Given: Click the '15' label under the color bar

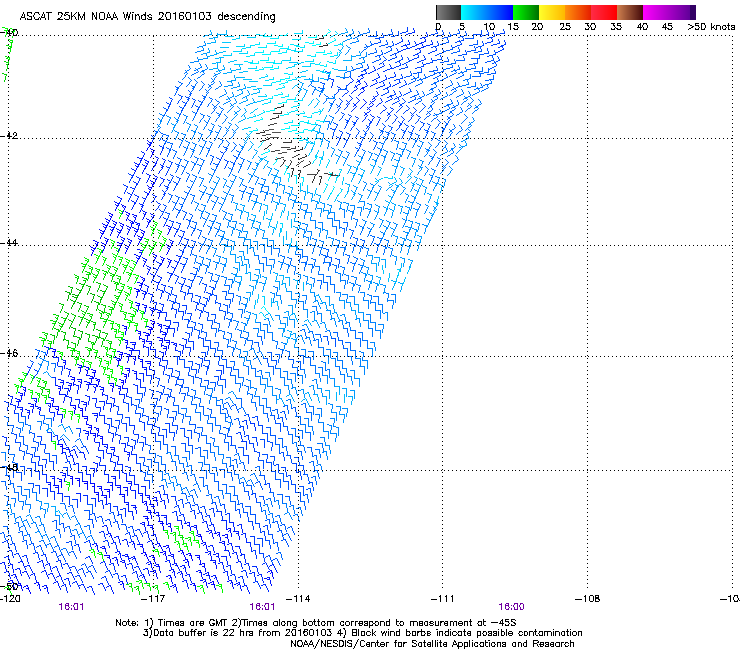Looking at the screenshot, I should pos(513,27).
